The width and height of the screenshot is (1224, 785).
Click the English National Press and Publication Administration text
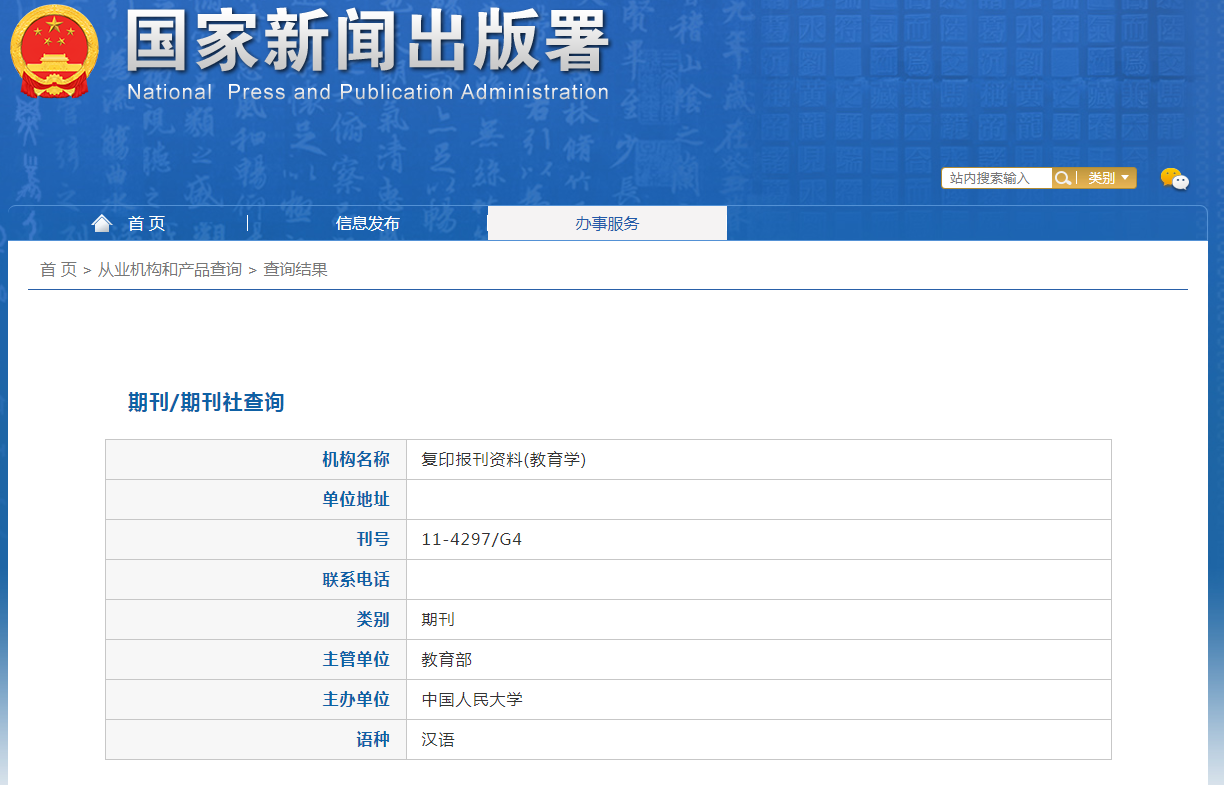367,92
